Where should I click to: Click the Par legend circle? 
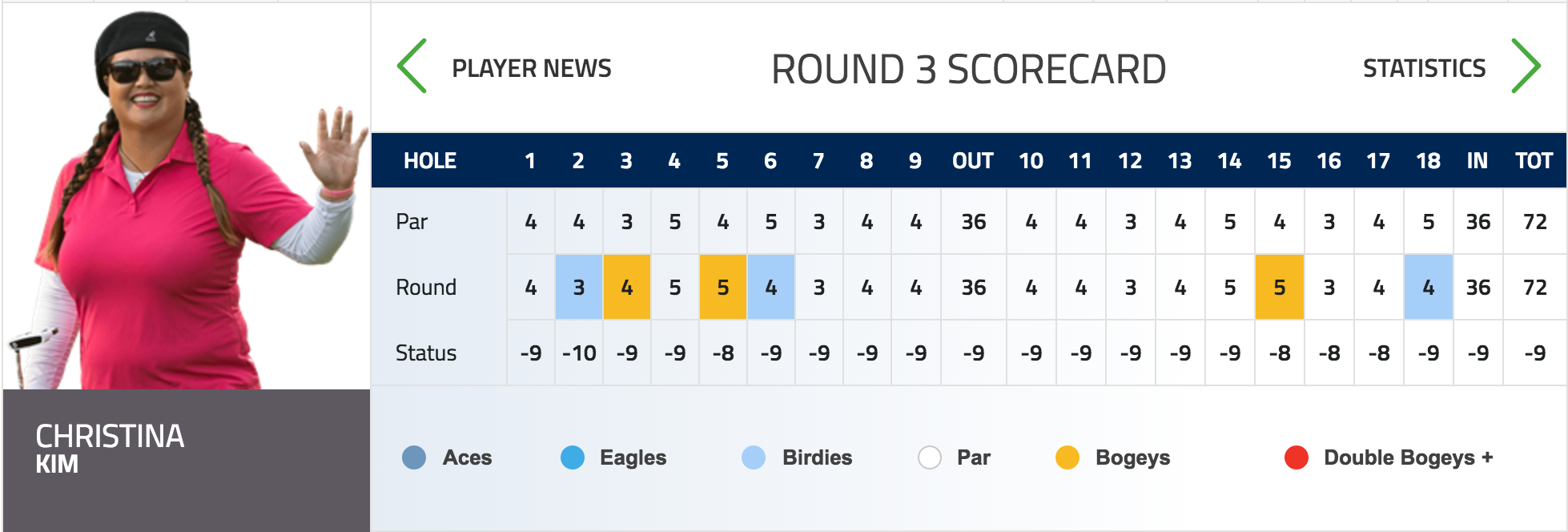click(930, 457)
